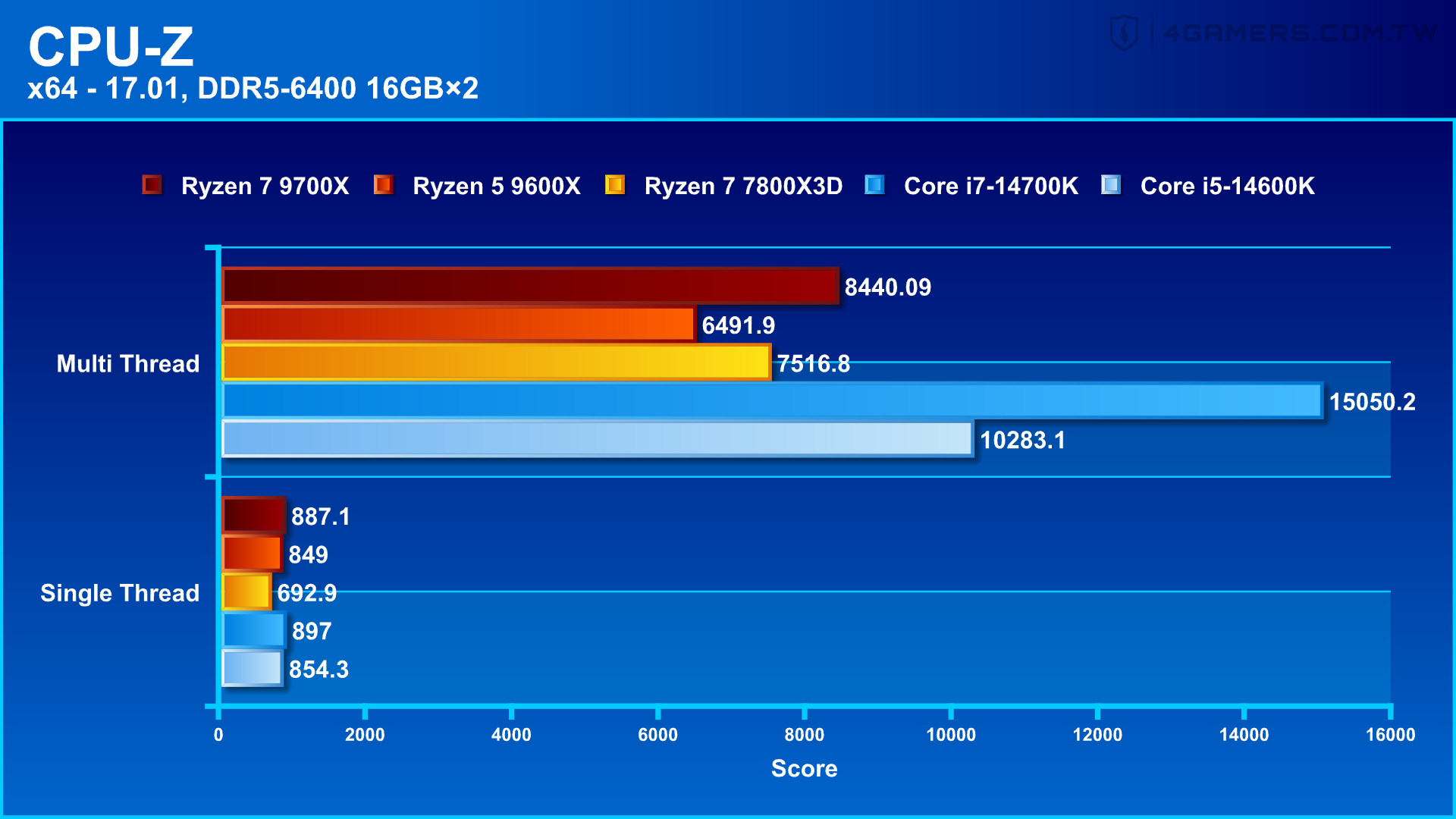Click the CPU-Z chart title

pyautogui.click(x=111, y=47)
